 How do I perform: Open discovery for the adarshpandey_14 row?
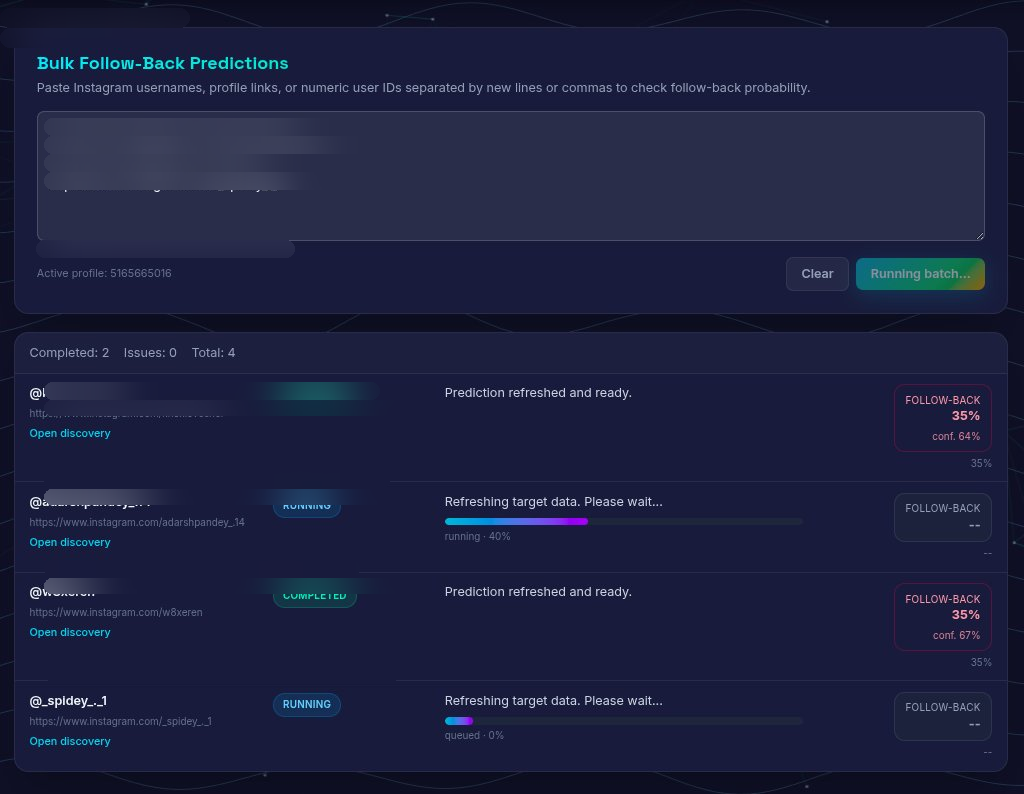[70, 542]
